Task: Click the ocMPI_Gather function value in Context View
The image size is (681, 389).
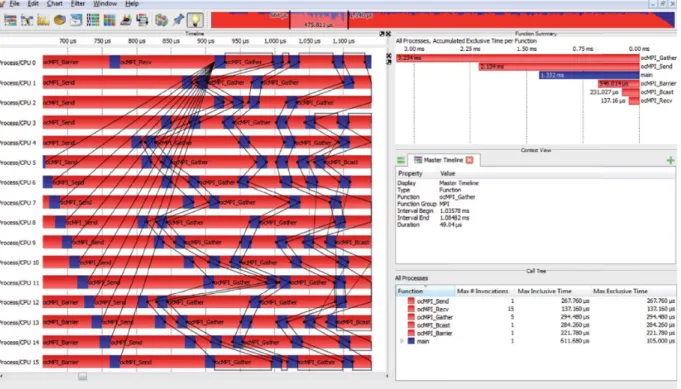Action: pyautogui.click(x=457, y=197)
